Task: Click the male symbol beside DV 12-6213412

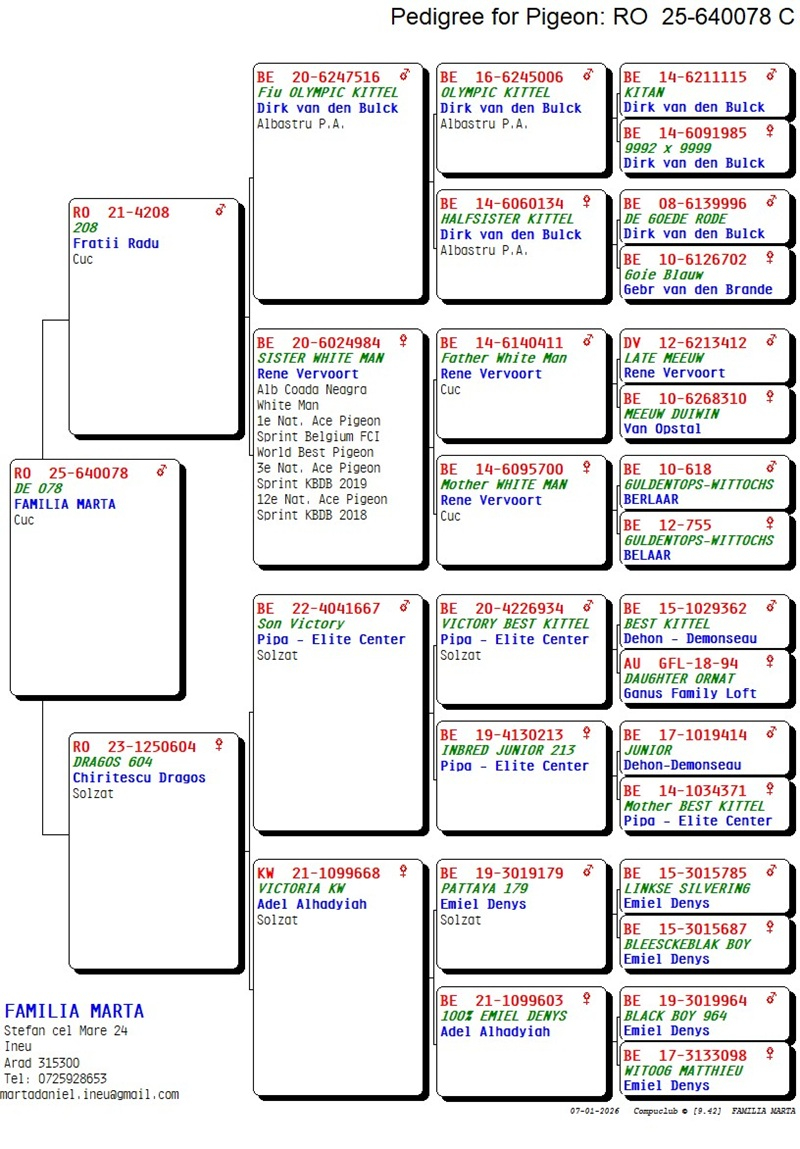Action: point(770,342)
